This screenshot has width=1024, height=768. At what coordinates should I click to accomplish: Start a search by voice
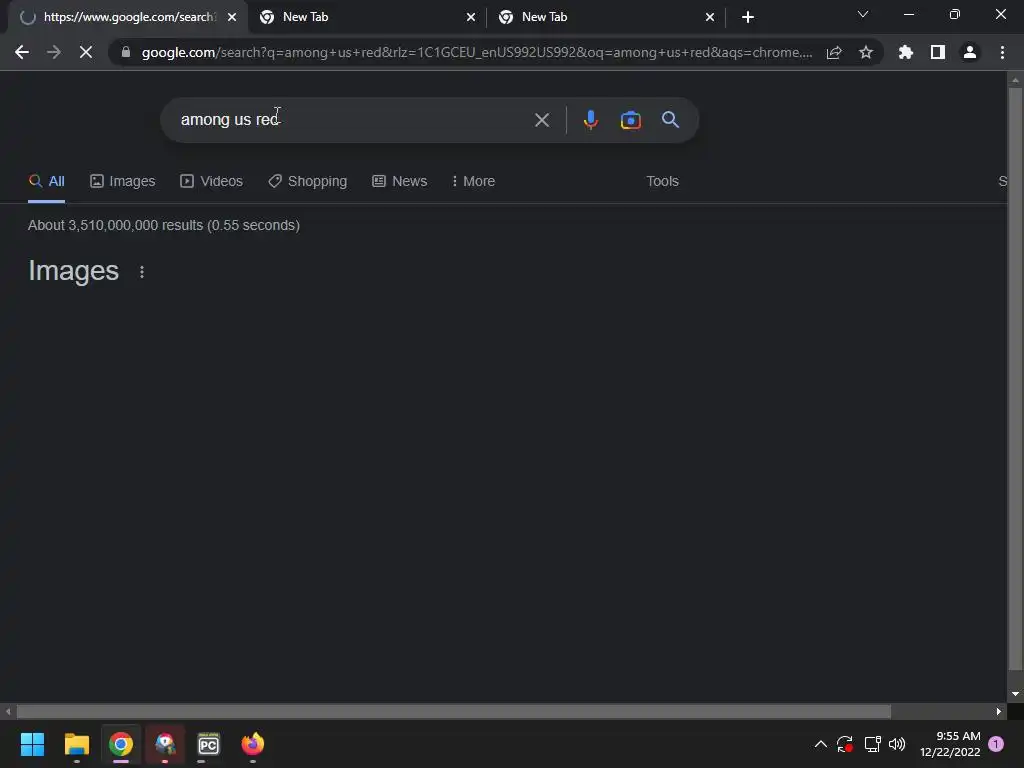[x=590, y=120]
